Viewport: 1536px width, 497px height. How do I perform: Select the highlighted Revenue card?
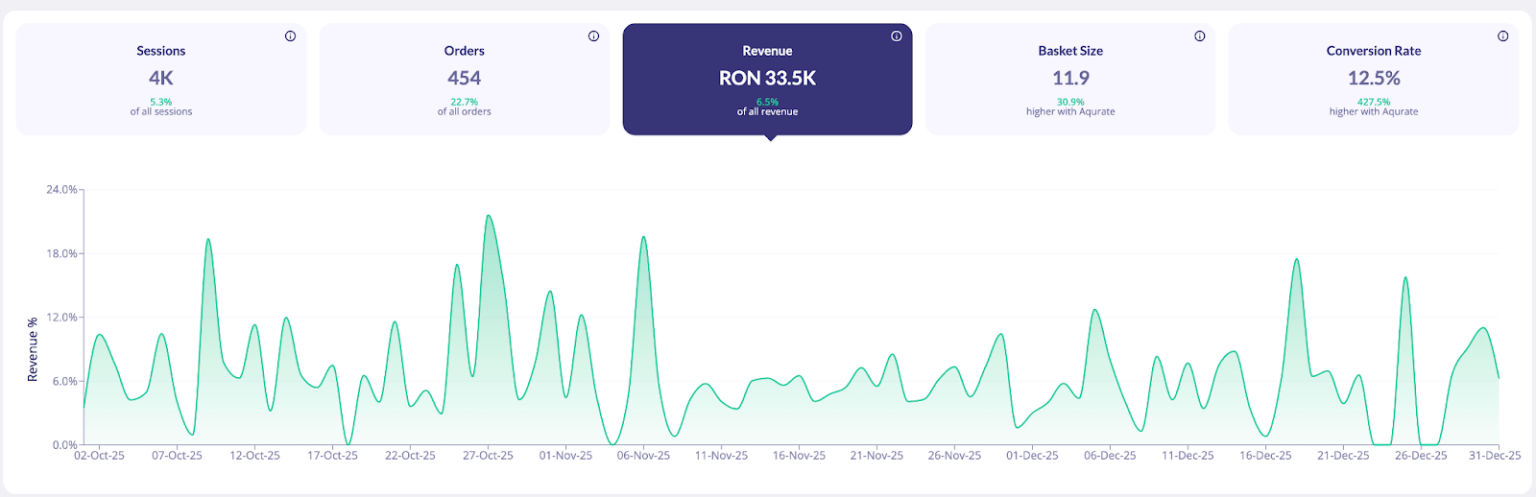[767, 79]
